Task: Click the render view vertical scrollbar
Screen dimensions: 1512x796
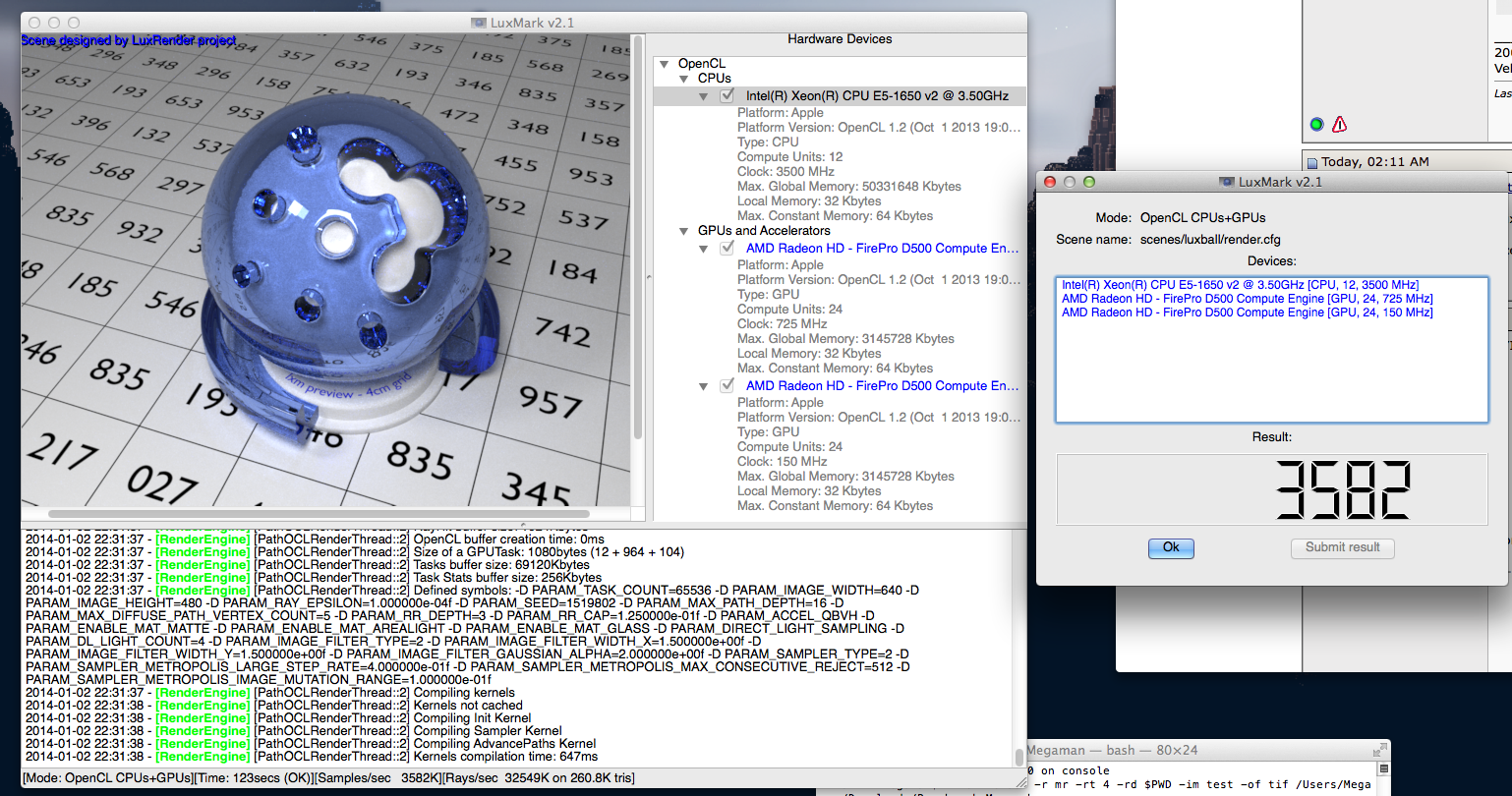Action: point(638,239)
